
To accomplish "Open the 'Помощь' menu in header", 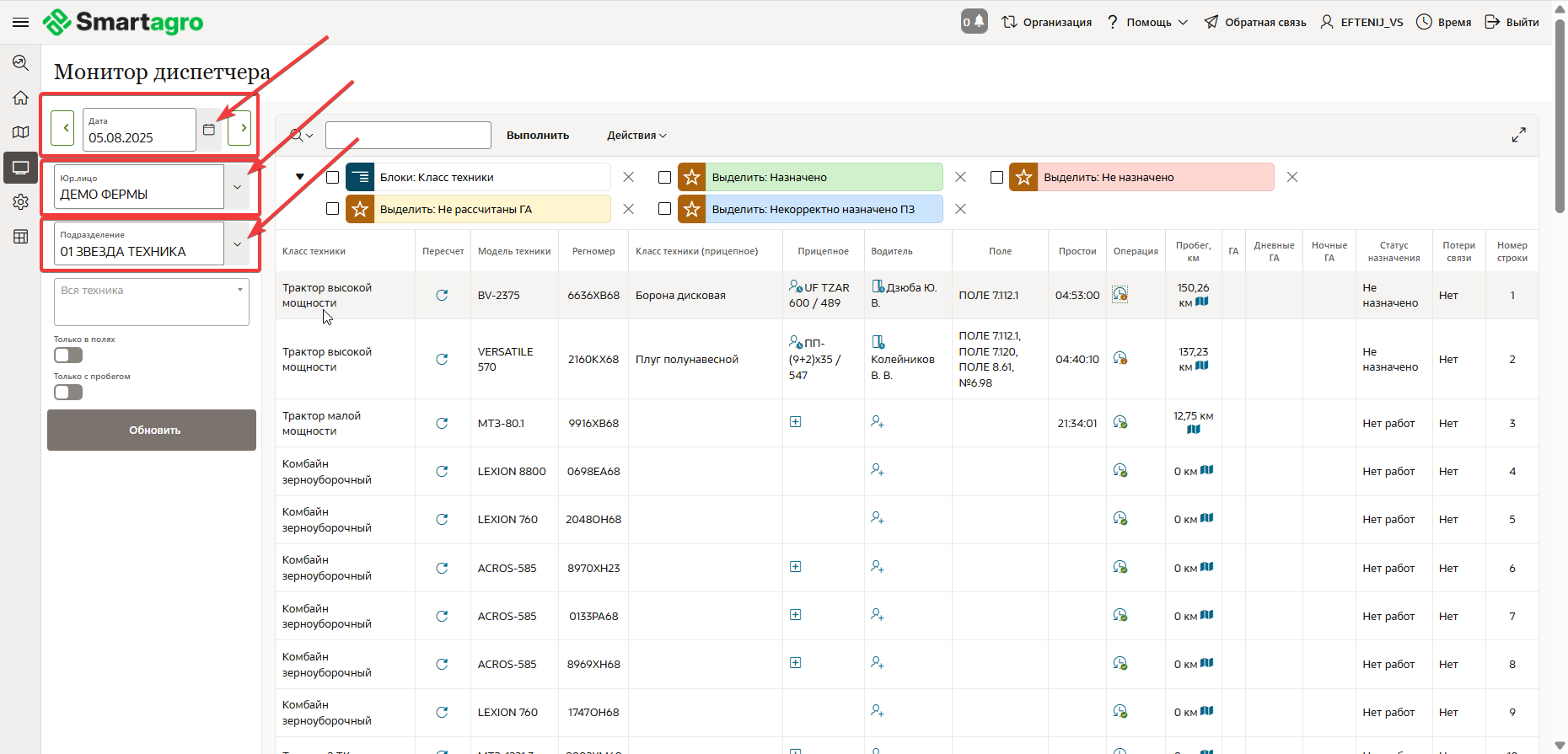I will pyautogui.click(x=1148, y=23).
